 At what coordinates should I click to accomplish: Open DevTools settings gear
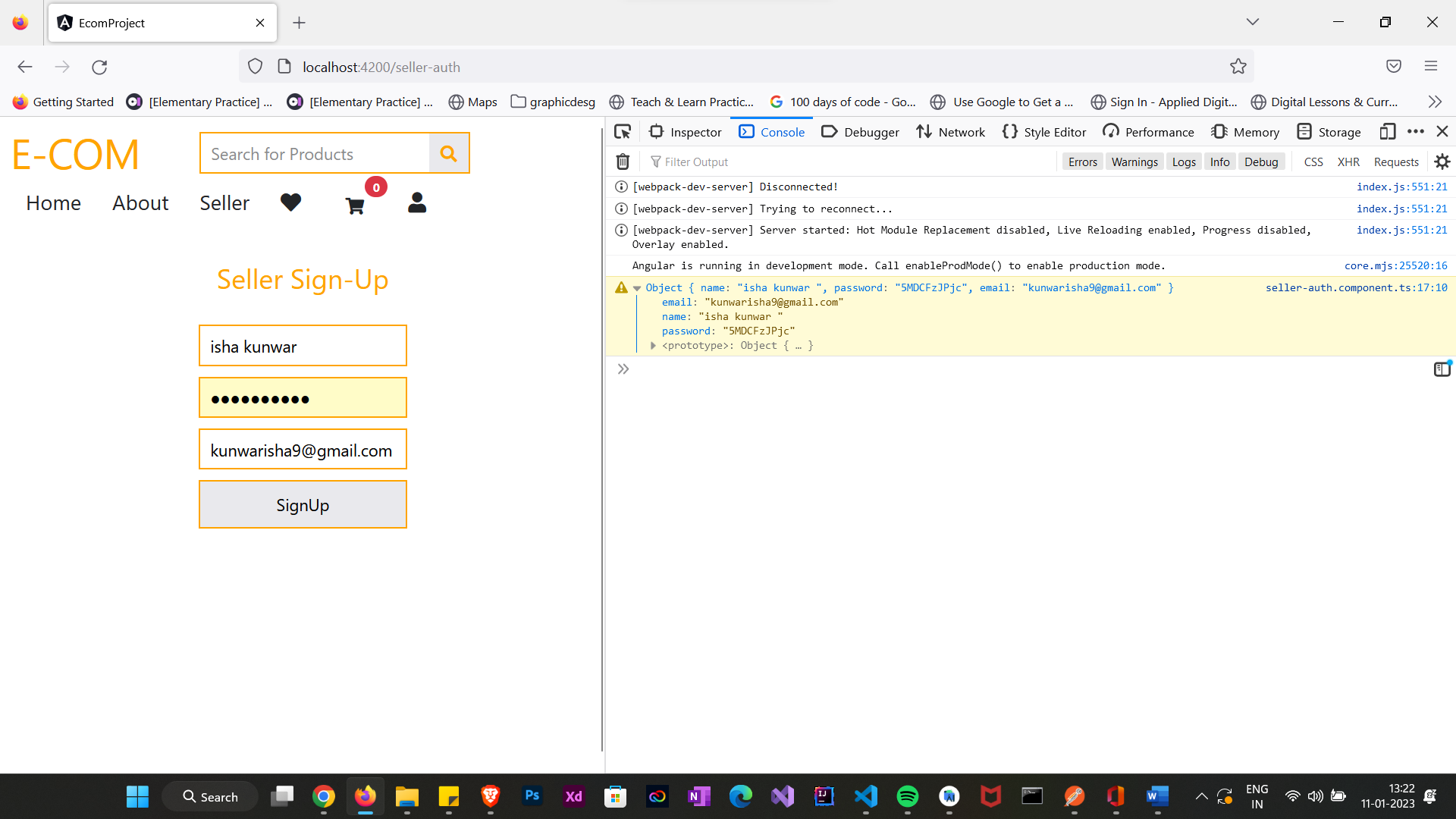pos(1442,162)
